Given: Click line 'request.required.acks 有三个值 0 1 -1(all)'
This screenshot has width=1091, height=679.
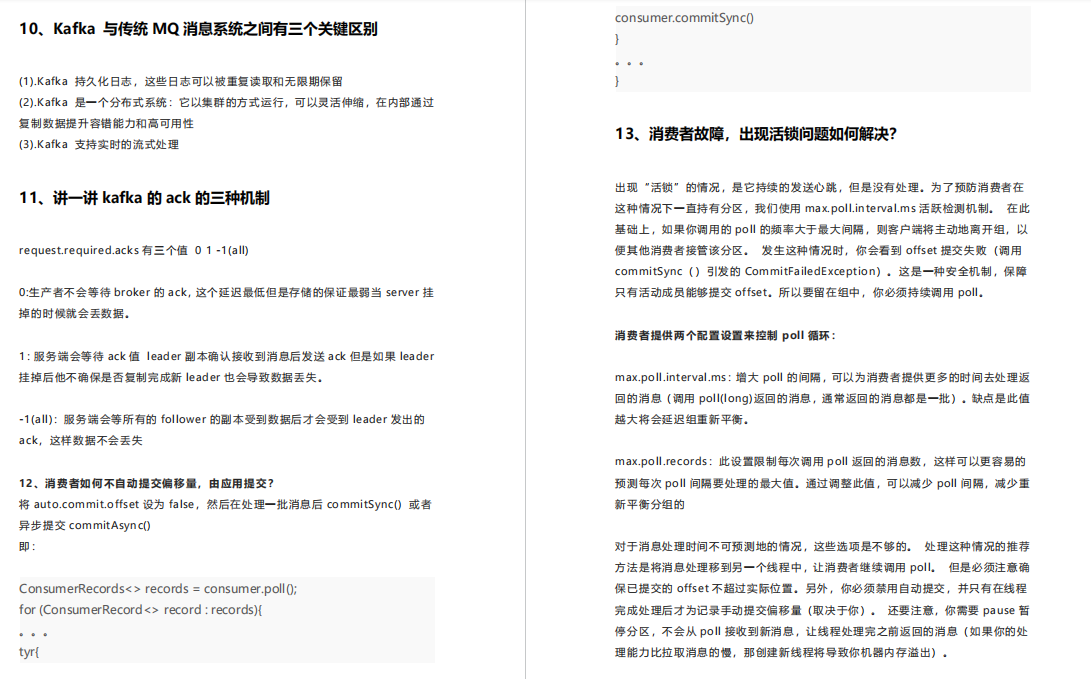Looking at the screenshot, I should click(134, 250).
